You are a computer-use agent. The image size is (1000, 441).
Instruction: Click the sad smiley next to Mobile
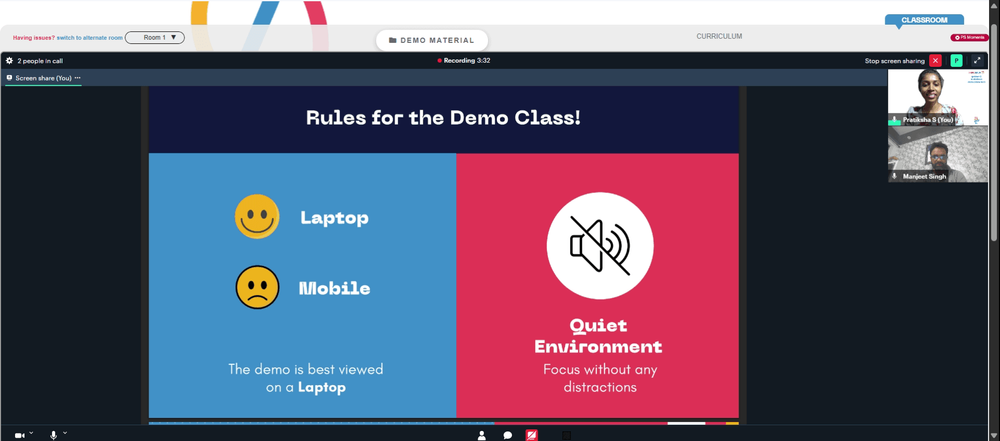click(x=257, y=287)
